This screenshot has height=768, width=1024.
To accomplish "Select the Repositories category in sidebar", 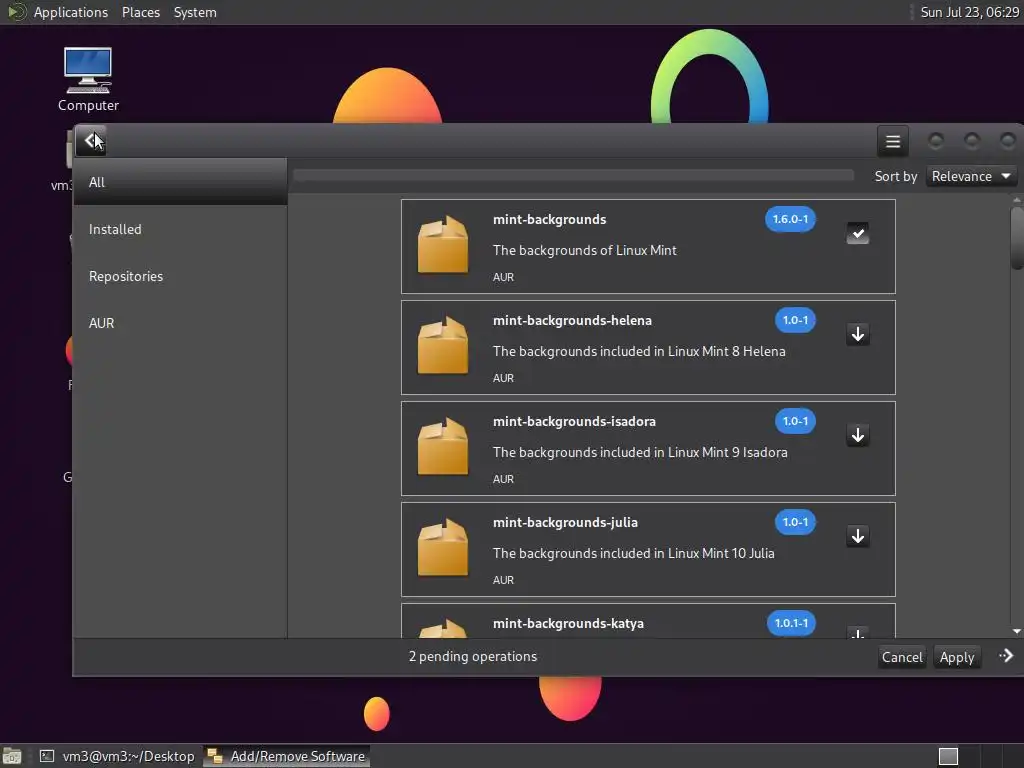I will [x=180, y=276].
